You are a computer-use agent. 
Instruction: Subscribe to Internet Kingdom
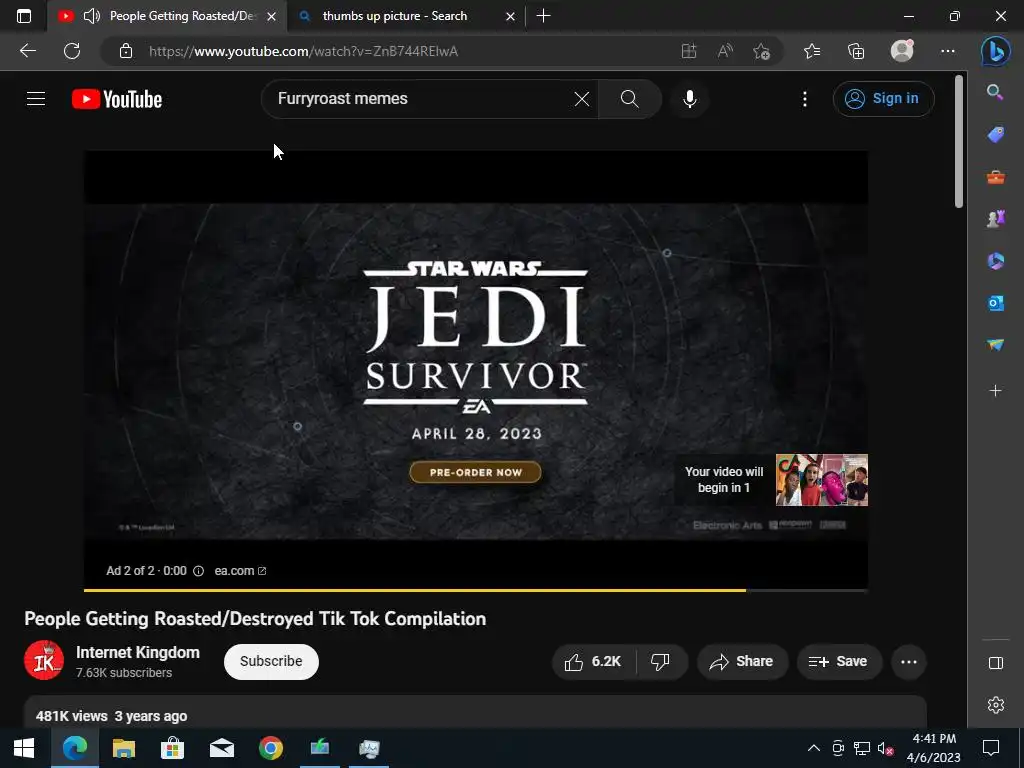[271, 662]
